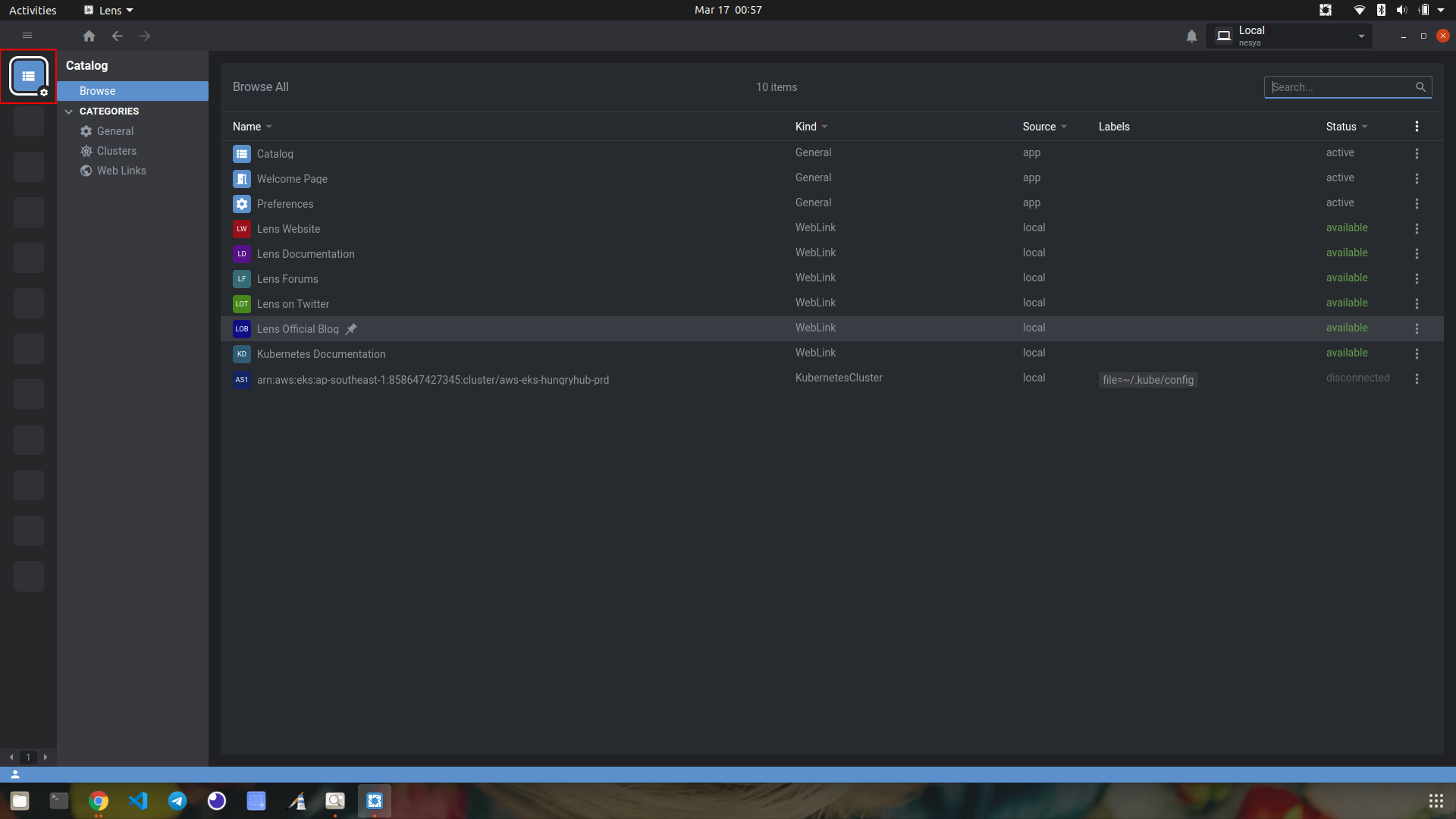Open the notifications bell
The image size is (1456, 819).
point(1191,36)
